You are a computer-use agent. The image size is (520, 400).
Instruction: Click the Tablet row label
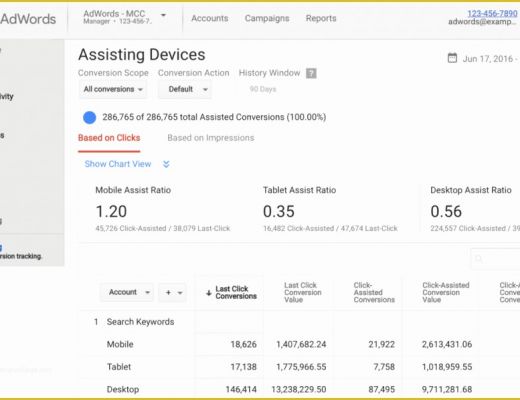119,367
